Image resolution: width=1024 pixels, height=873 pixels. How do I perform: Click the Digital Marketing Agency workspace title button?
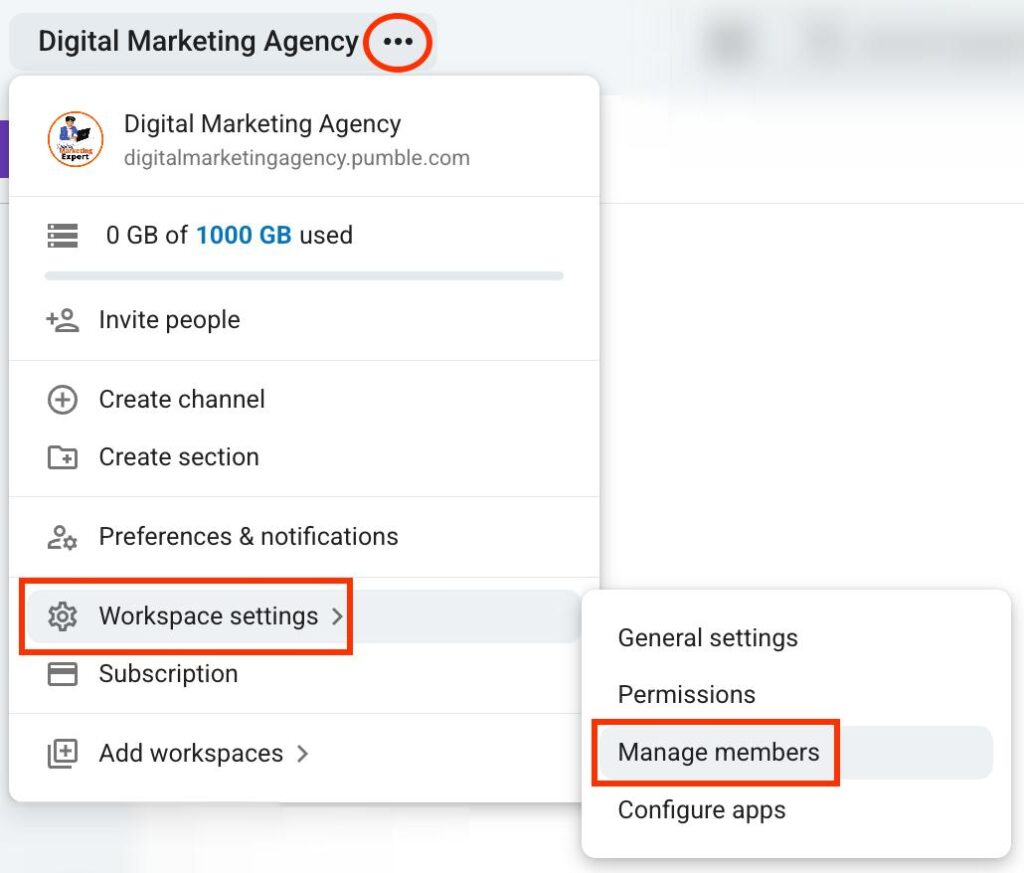[223, 42]
